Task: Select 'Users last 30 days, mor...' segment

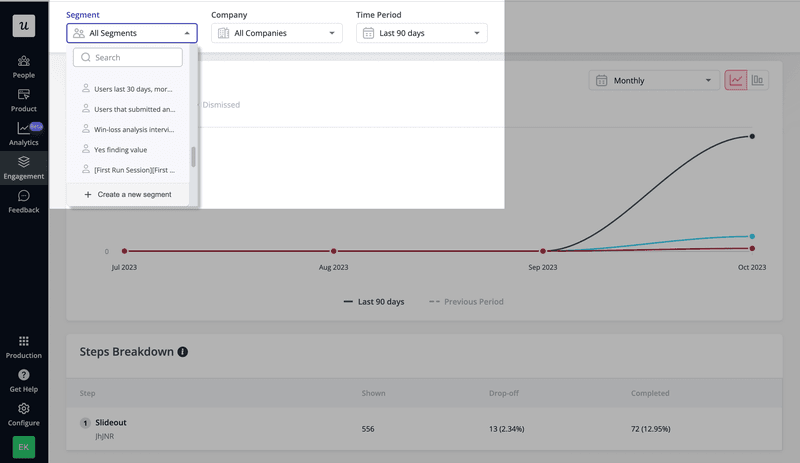Action: [x=128, y=89]
